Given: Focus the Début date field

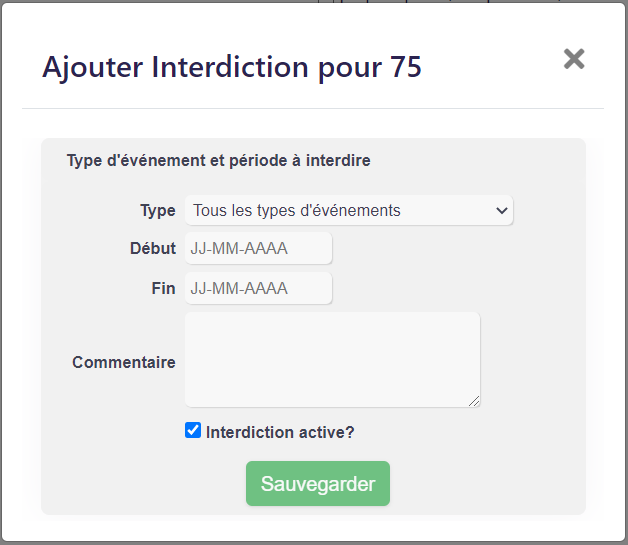Looking at the screenshot, I should [258, 248].
